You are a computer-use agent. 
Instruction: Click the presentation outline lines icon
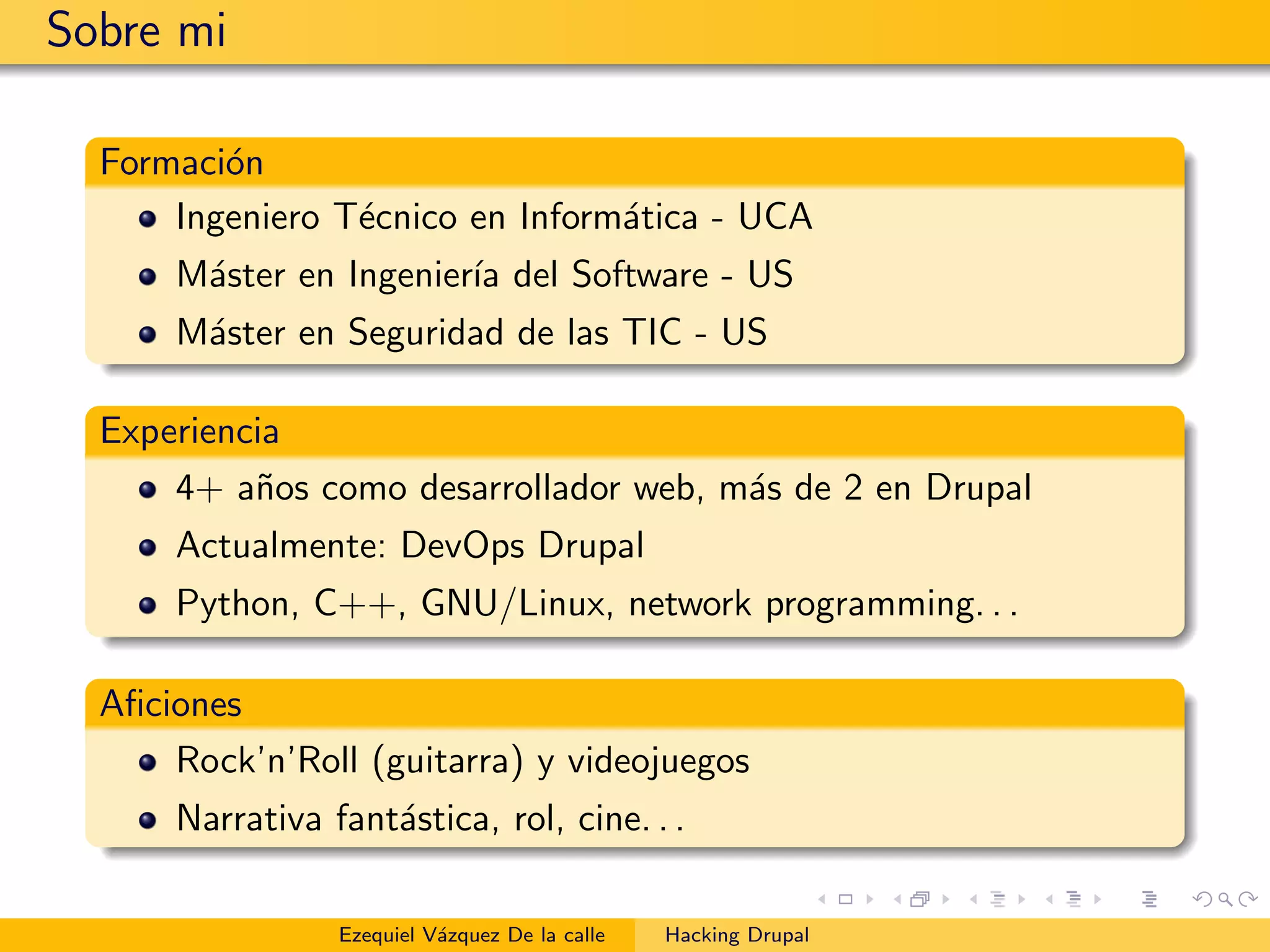[x=1149, y=899]
